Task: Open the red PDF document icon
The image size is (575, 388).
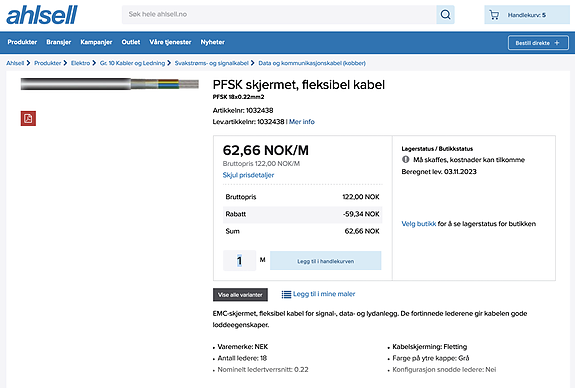Action: pyautogui.click(x=28, y=118)
